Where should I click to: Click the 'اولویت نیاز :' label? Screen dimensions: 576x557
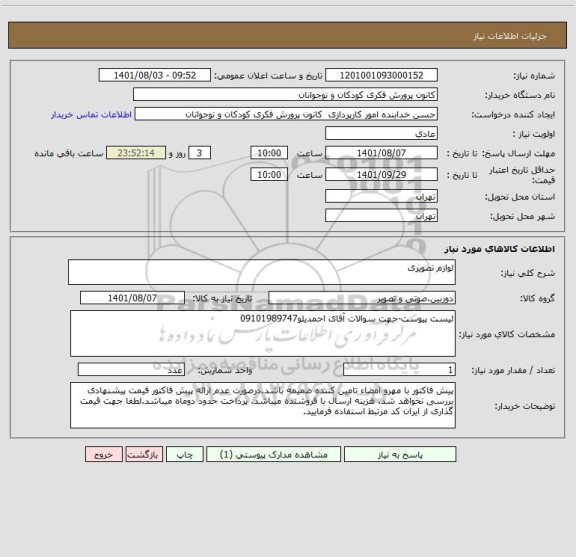533,134
